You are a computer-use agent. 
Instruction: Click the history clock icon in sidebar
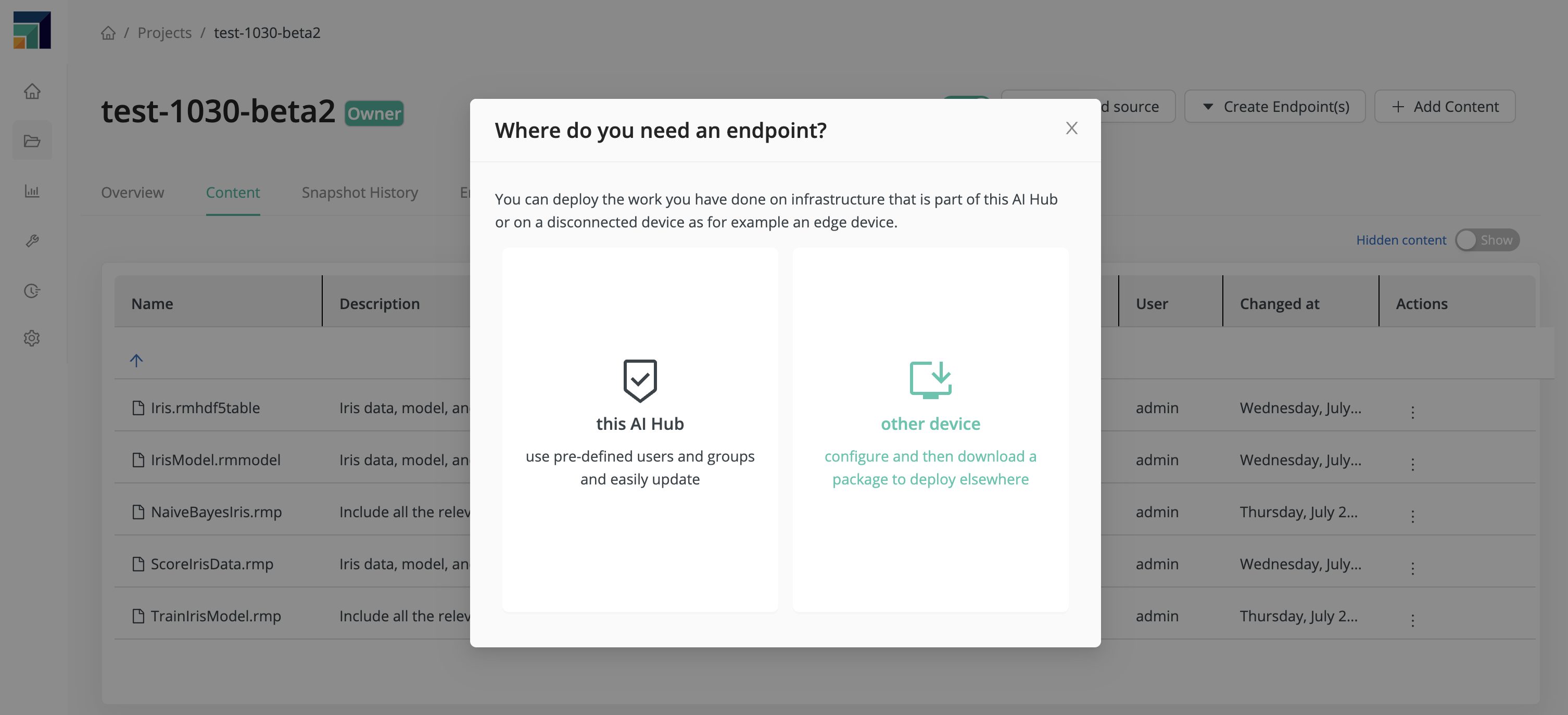(x=32, y=292)
